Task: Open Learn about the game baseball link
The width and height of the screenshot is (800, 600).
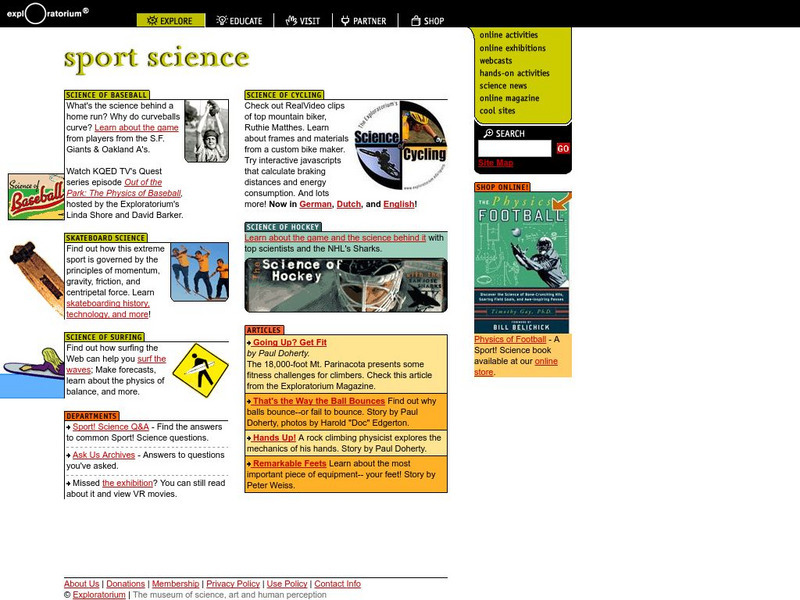Action: click(136, 128)
